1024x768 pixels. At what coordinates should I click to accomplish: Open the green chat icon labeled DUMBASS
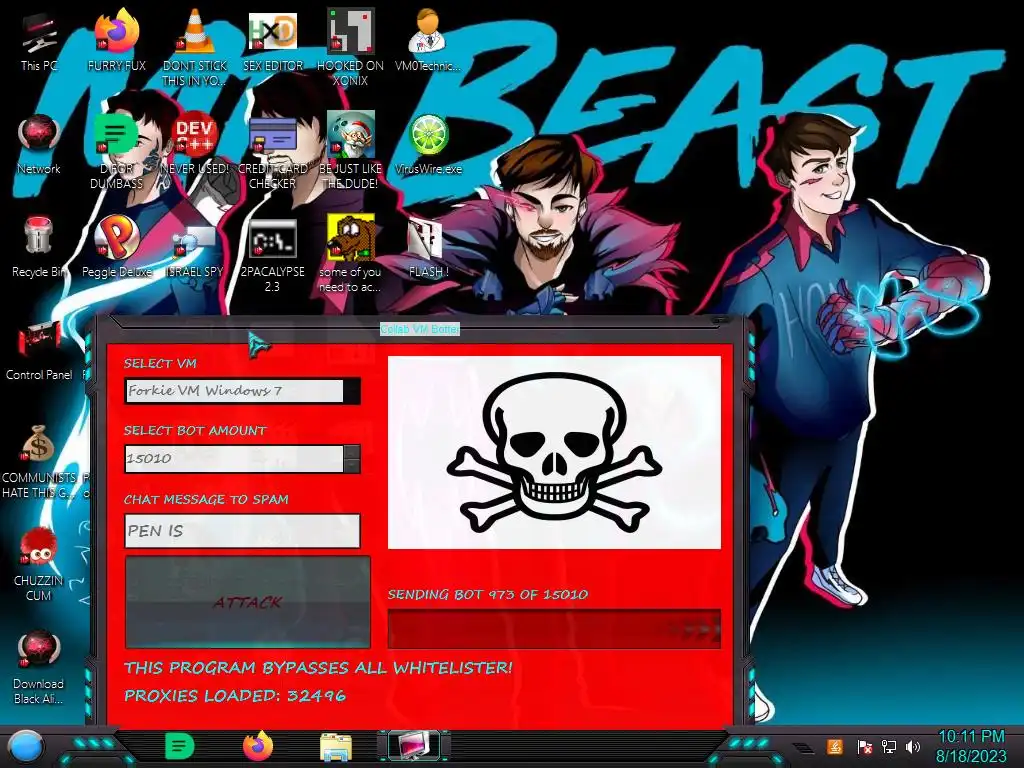coord(116,150)
